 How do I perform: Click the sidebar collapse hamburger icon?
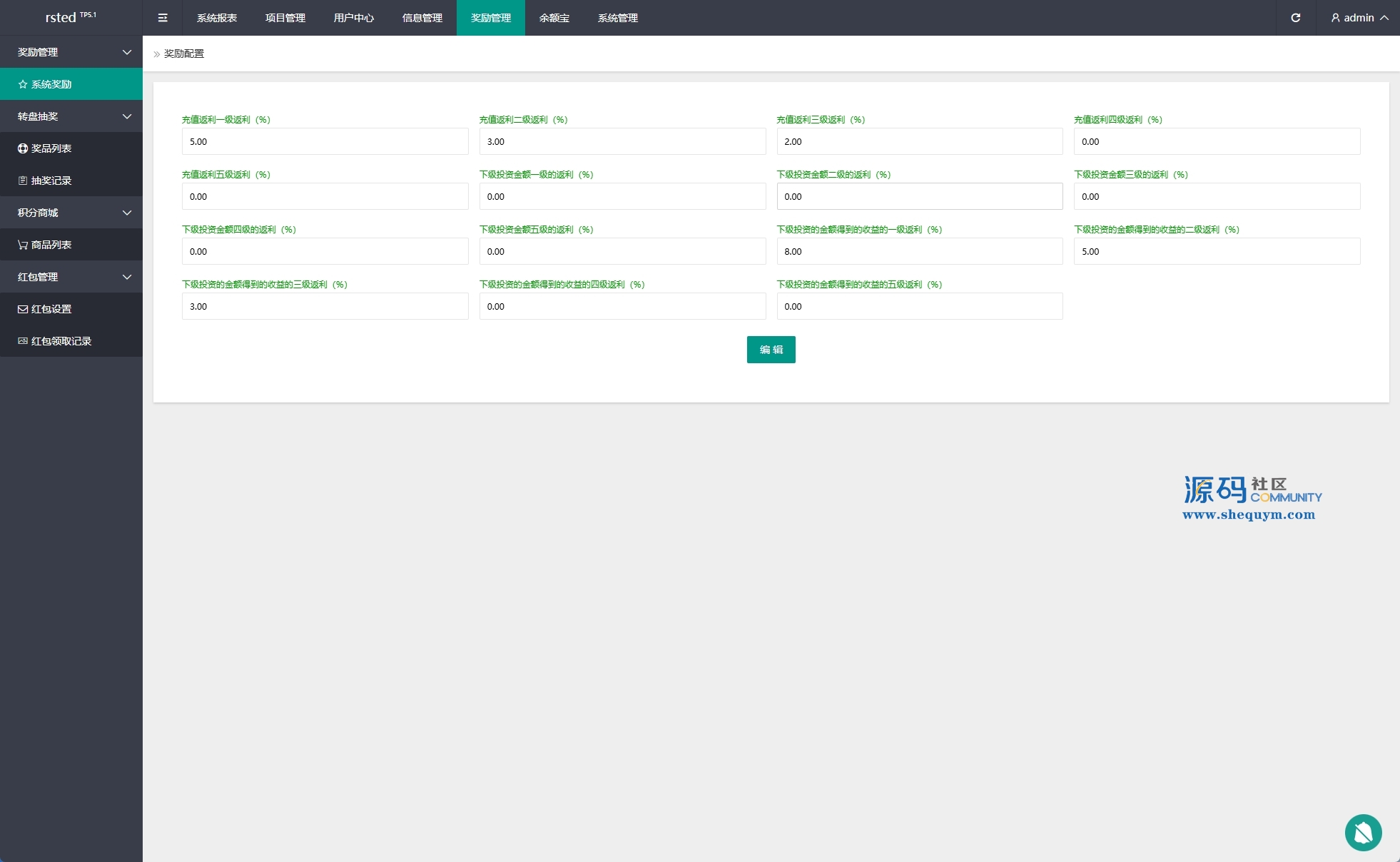click(x=163, y=18)
